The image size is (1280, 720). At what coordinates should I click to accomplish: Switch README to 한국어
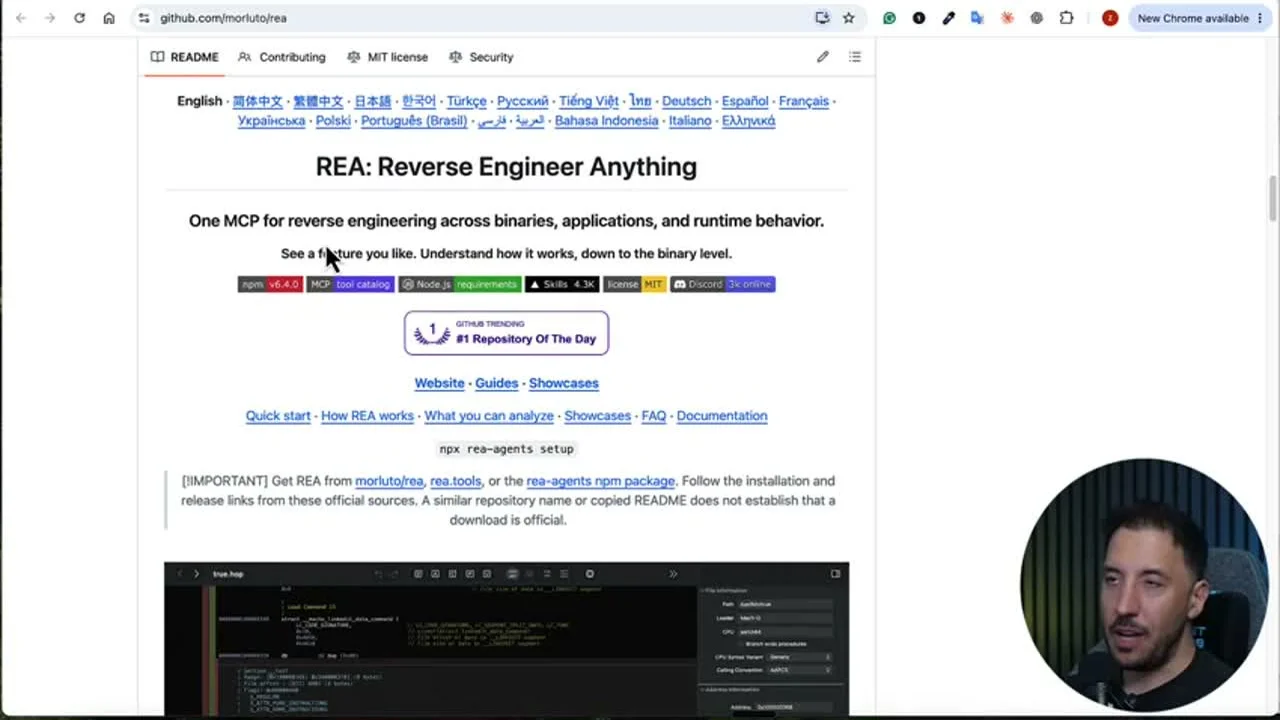[419, 101]
